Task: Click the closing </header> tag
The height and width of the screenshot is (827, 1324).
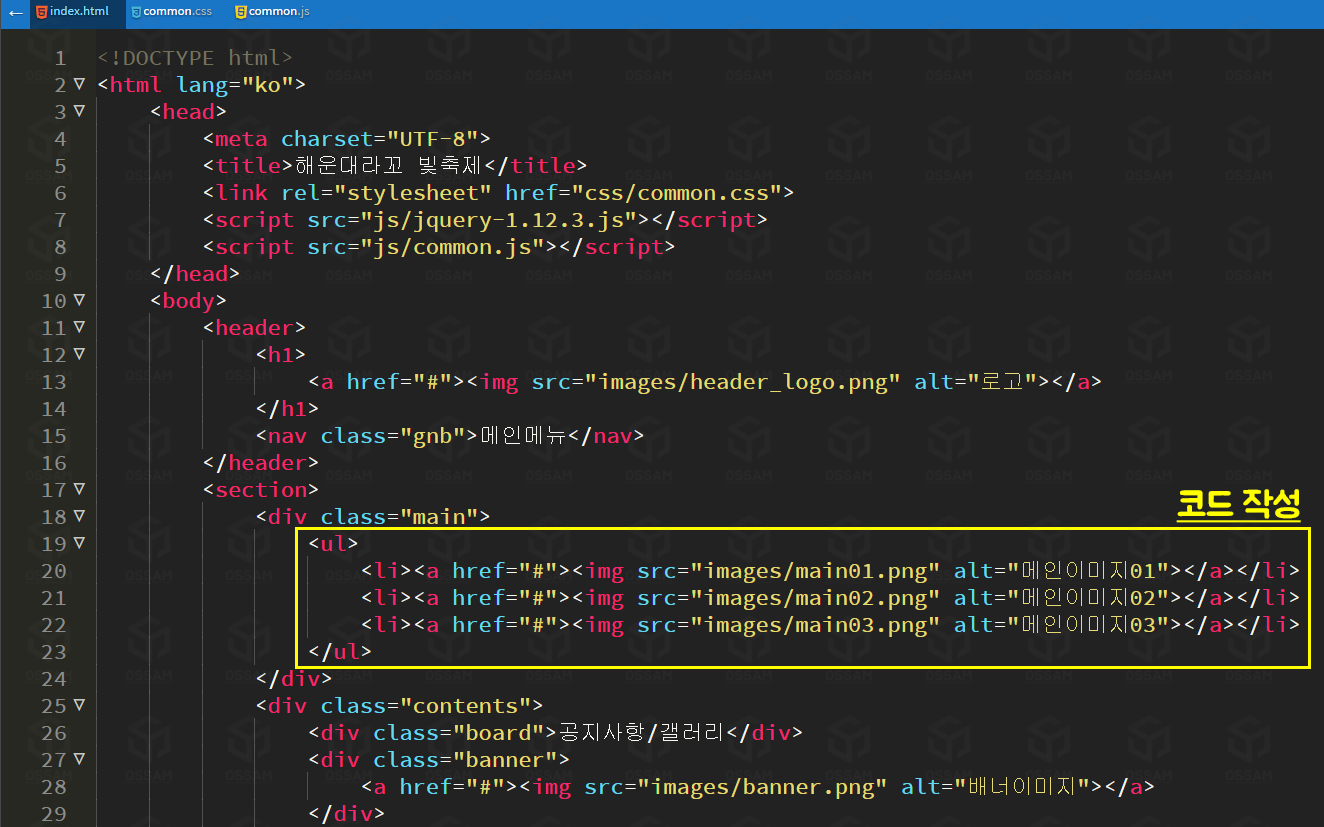Action: pos(261,463)
